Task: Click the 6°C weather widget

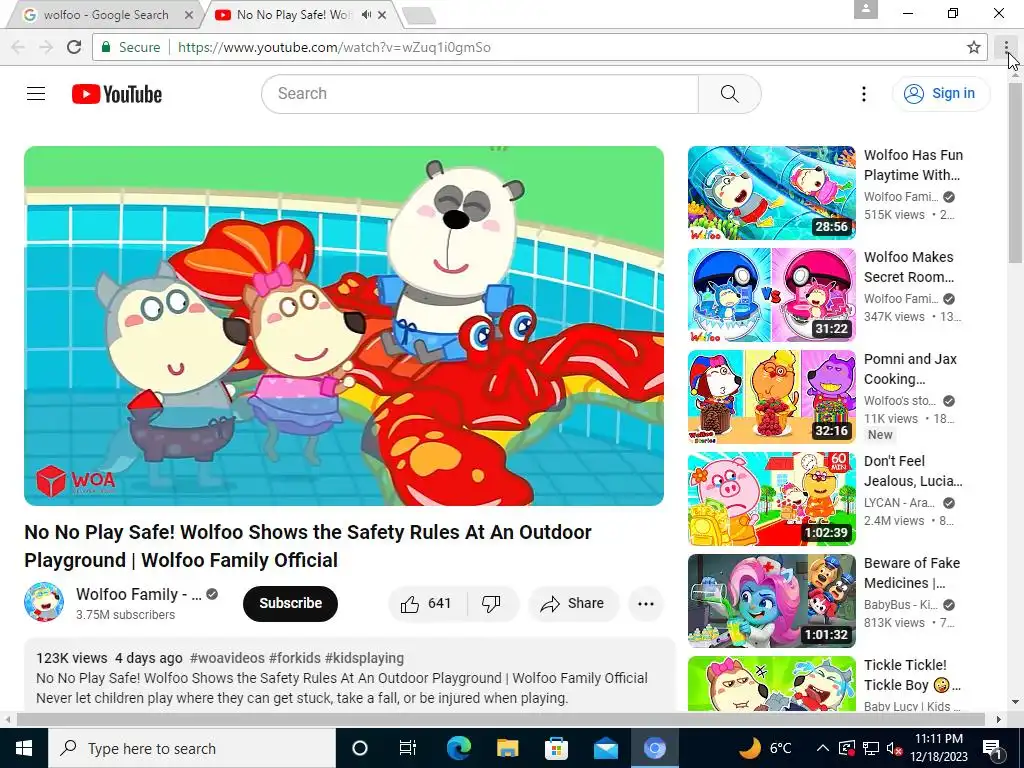Action: [765, 748]
